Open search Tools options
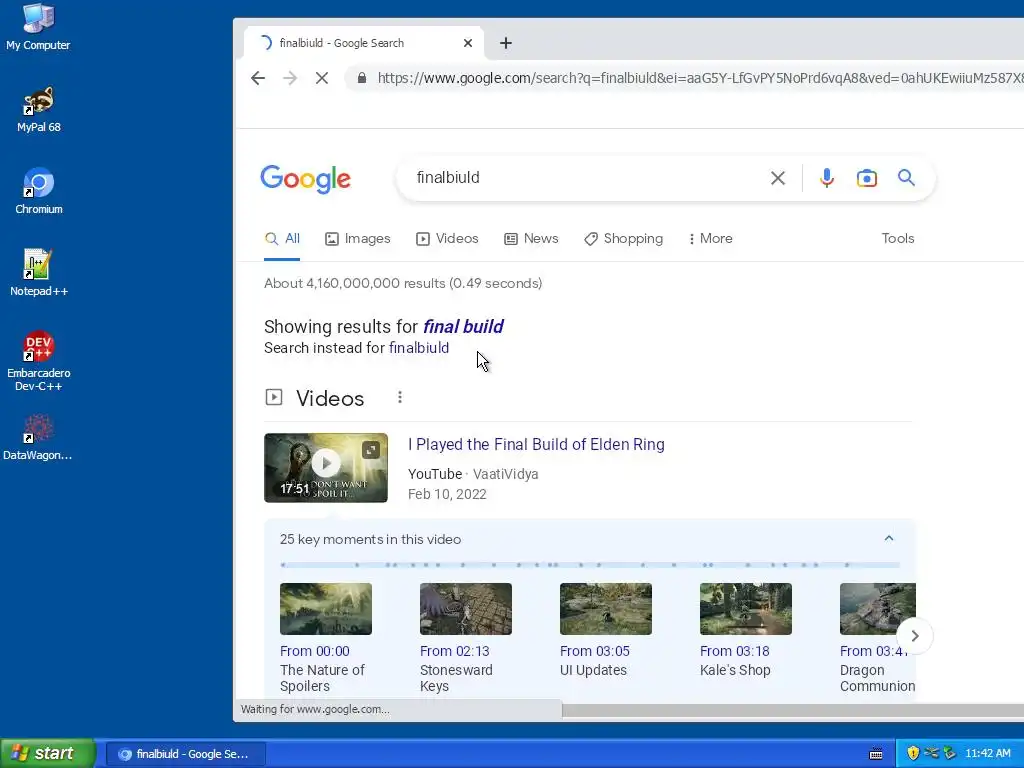Viewport: 1024px width, 768px height. point(897,238)
